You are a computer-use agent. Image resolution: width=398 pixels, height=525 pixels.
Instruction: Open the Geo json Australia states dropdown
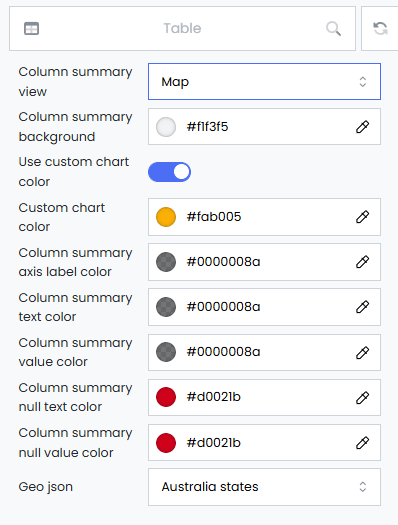(264, 487)
